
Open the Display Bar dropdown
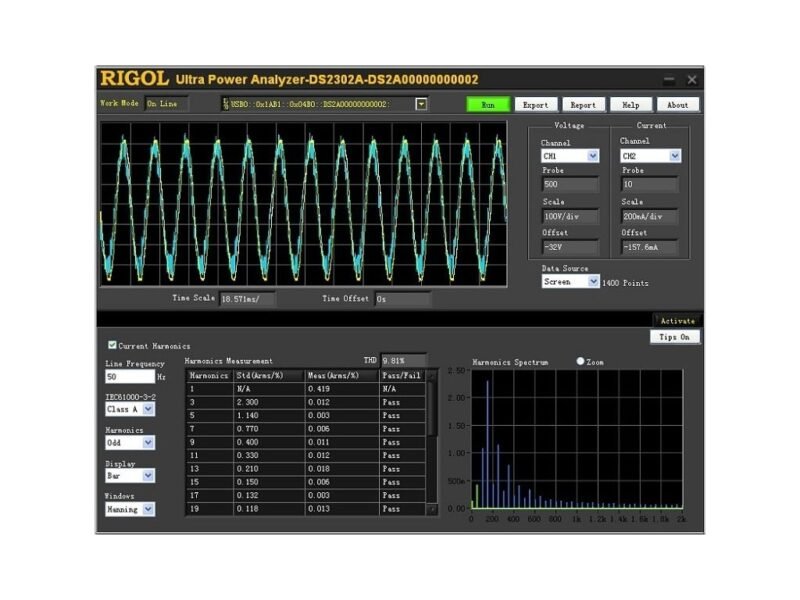pyautogui.click(x=148, y=476)
